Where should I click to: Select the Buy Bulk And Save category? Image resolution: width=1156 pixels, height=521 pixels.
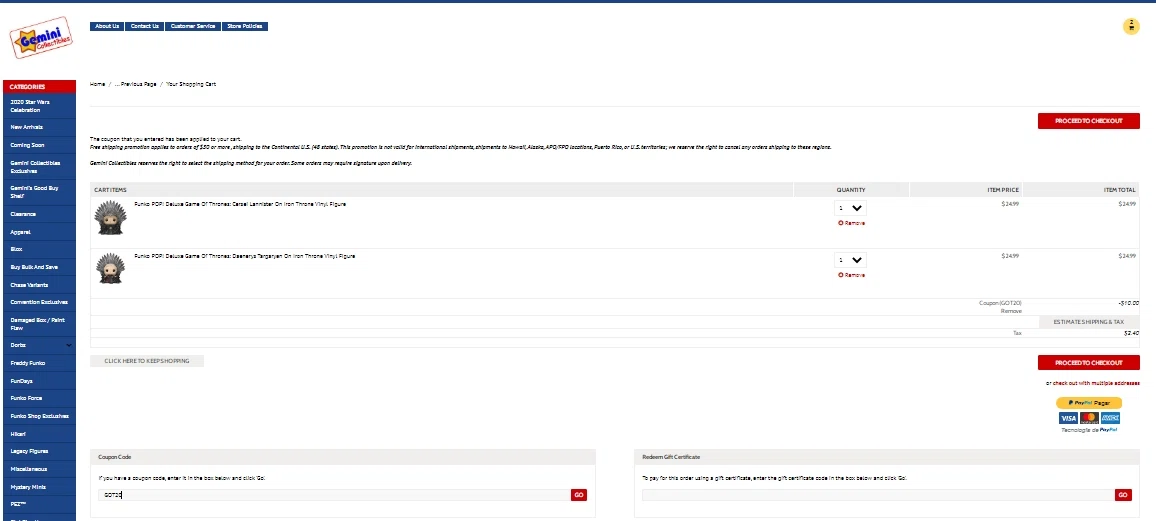click(39, 268)
